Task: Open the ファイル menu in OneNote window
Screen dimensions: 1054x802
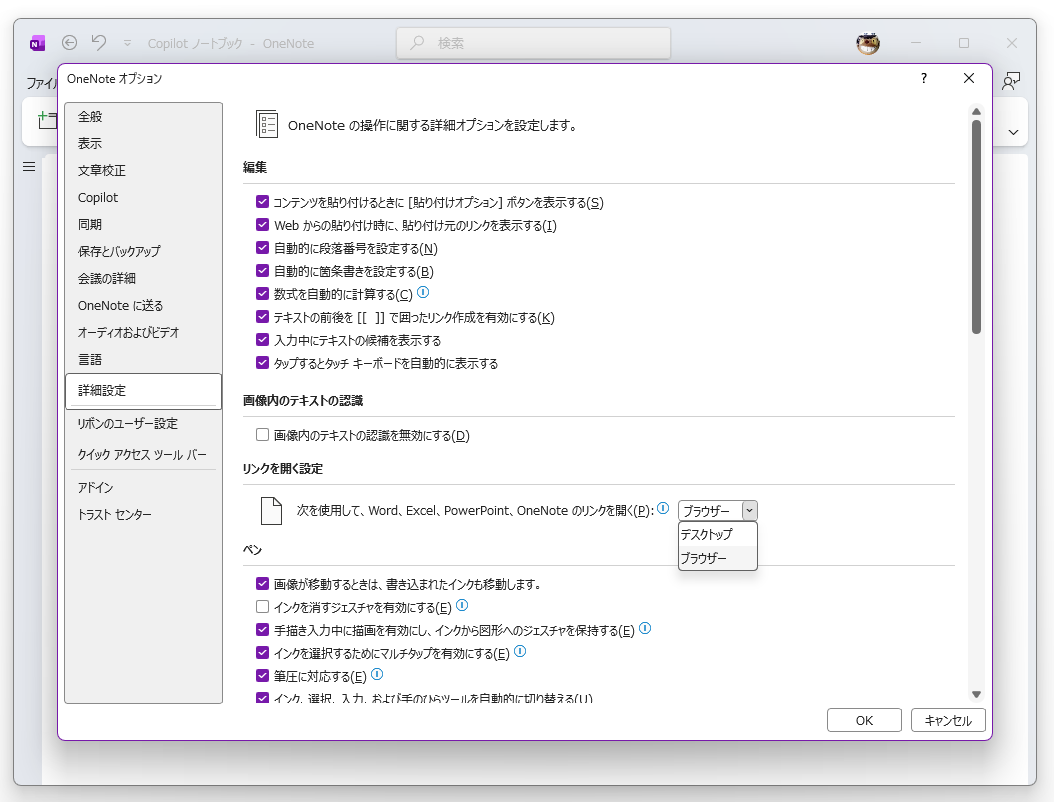Action: (41, 83)
